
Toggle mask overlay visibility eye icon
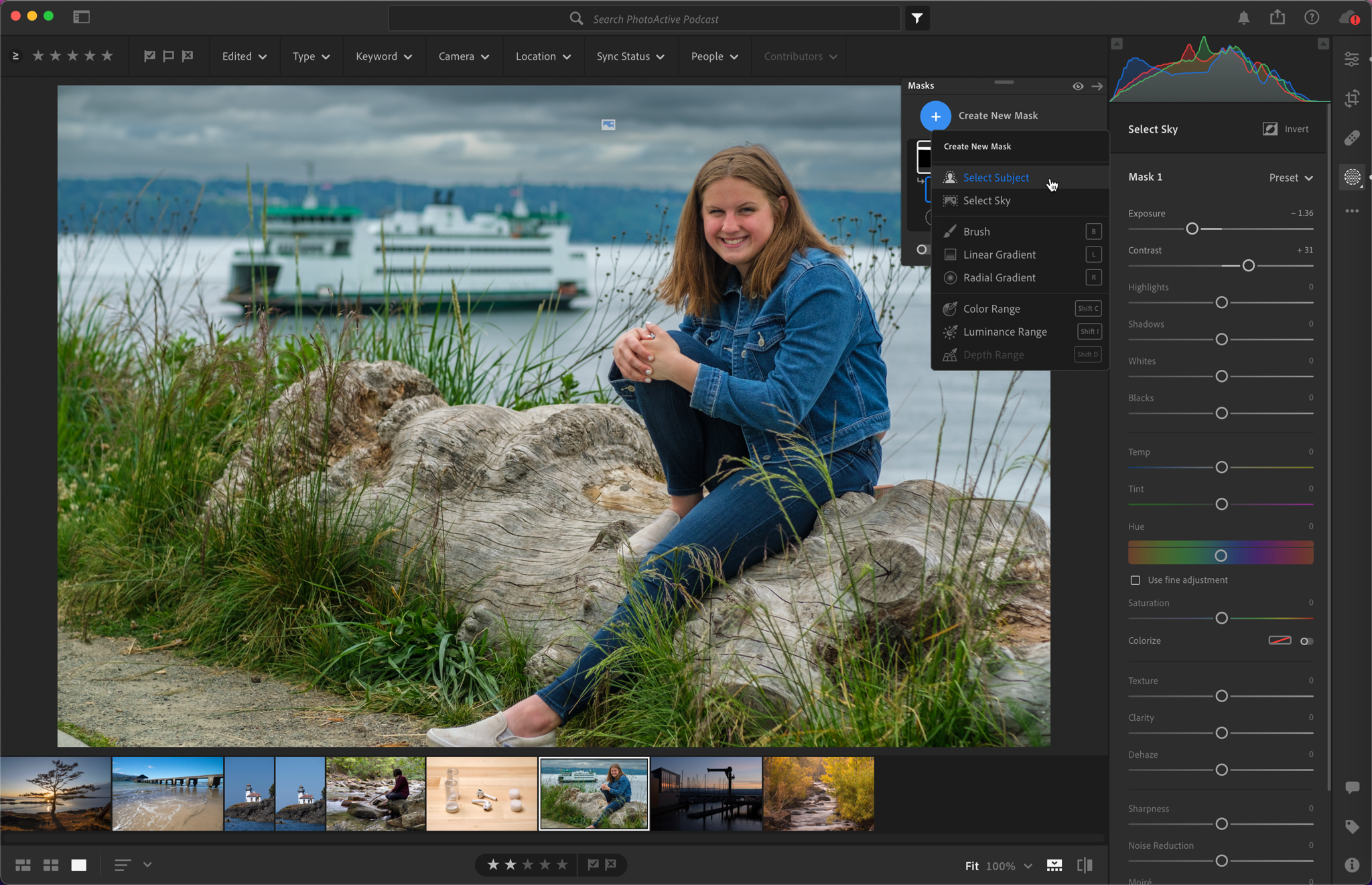(1078, 86)
